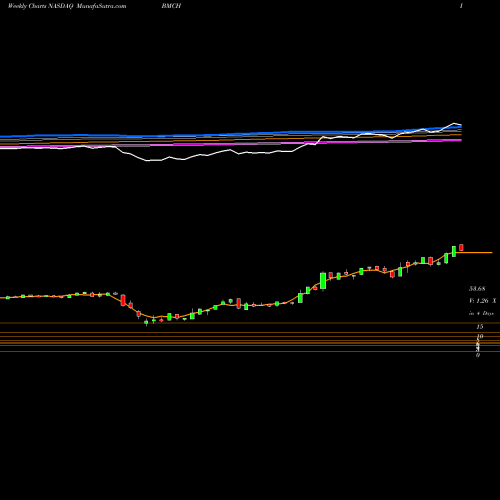Click the 0 axis label
This screenshot has width=500, height=500.
[x=478, y=355]
